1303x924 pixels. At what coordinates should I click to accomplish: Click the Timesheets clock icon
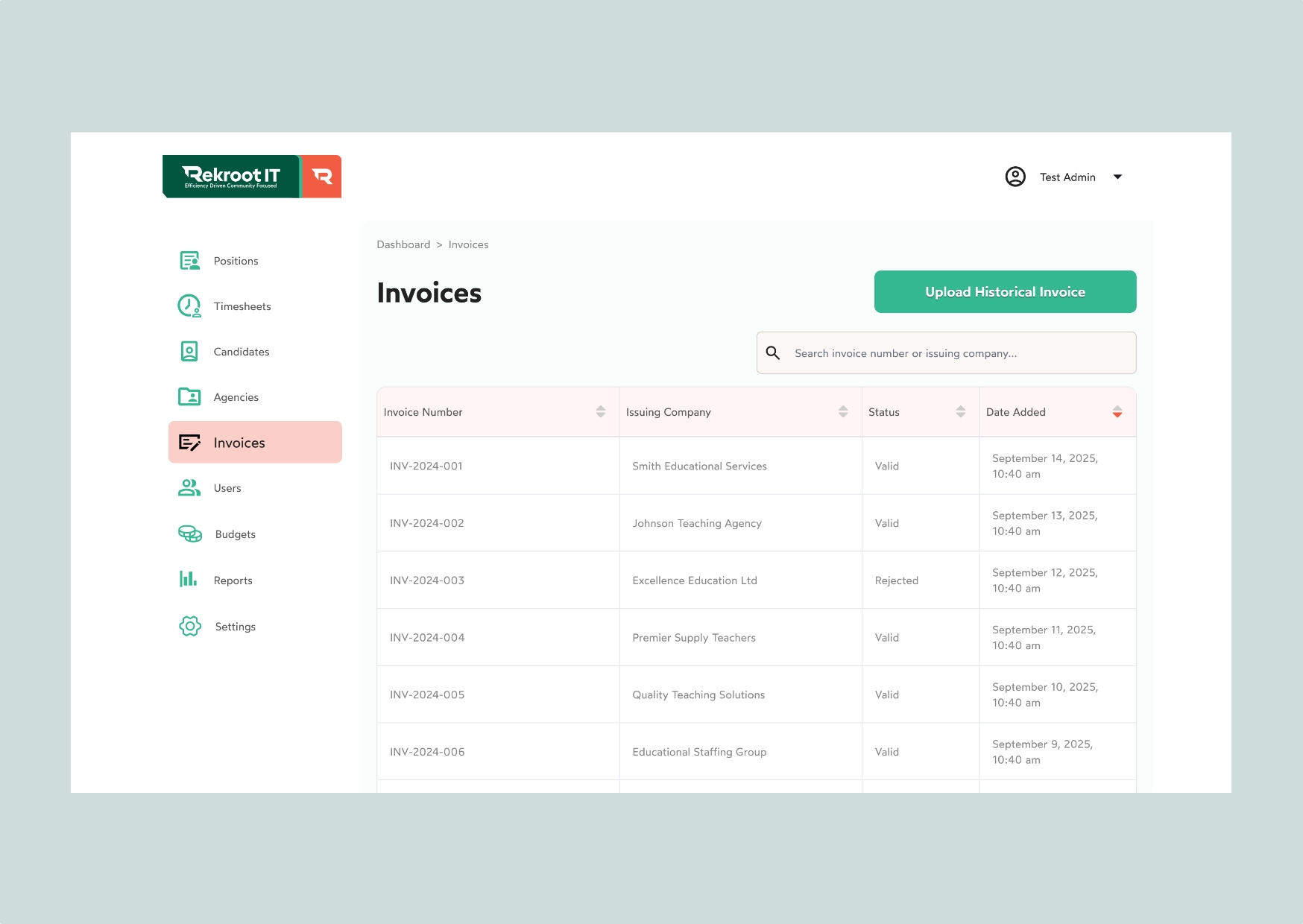coord(189,306)
